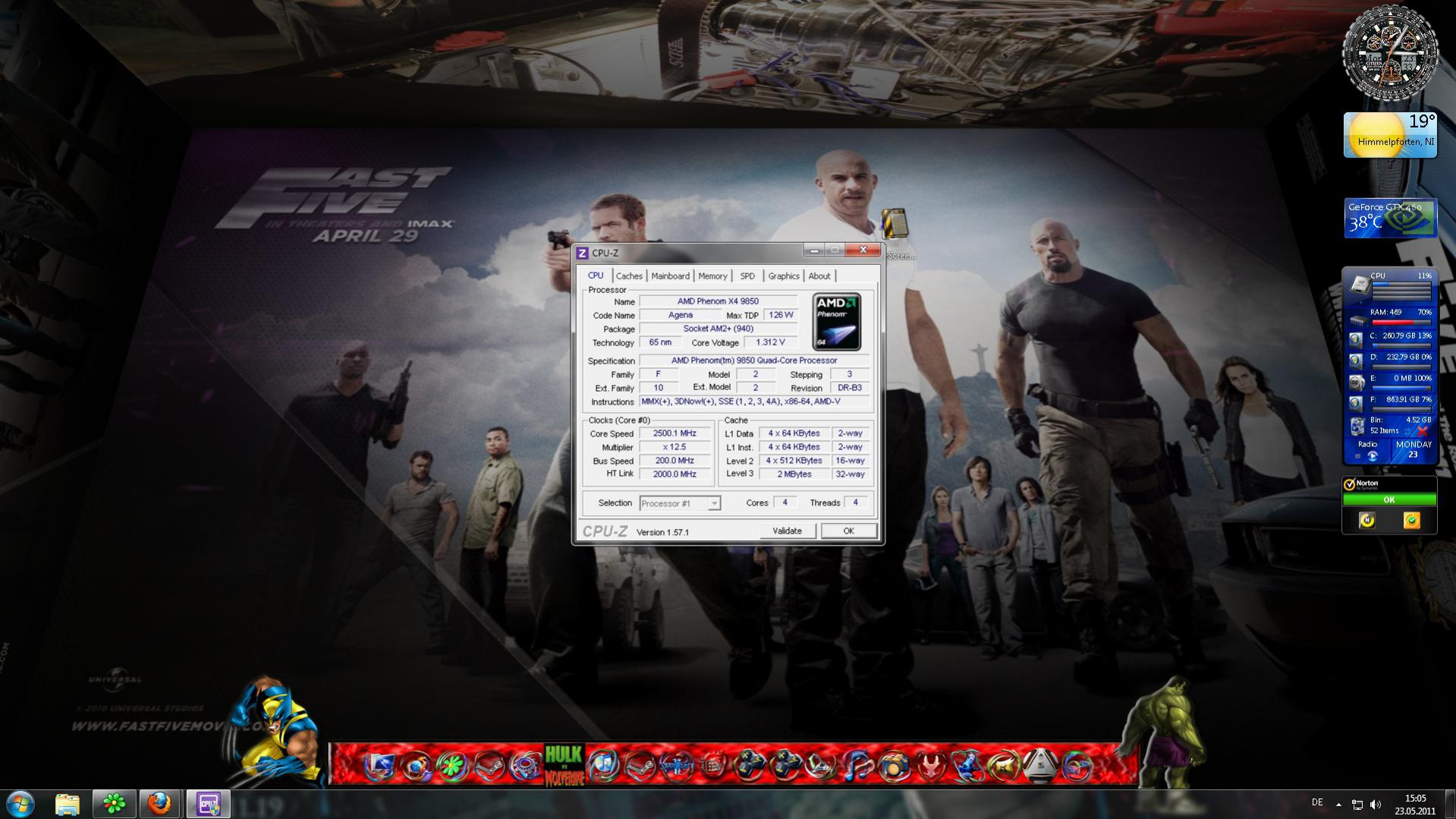
Task: Open the Mainboard tab in CPU-Z
Action: [x=670, y=276]
